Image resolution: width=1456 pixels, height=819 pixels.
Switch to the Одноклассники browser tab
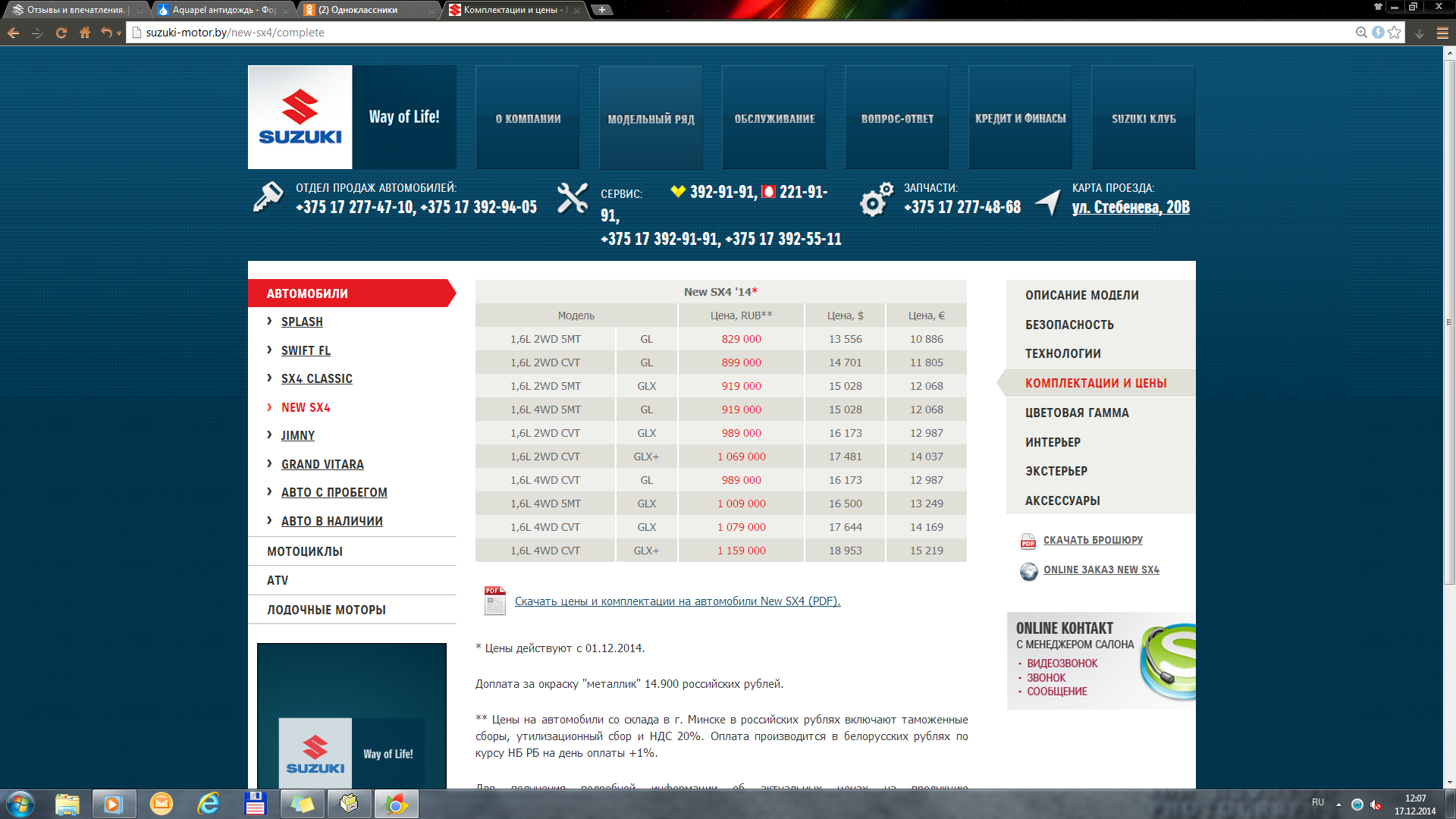(364, 10)
